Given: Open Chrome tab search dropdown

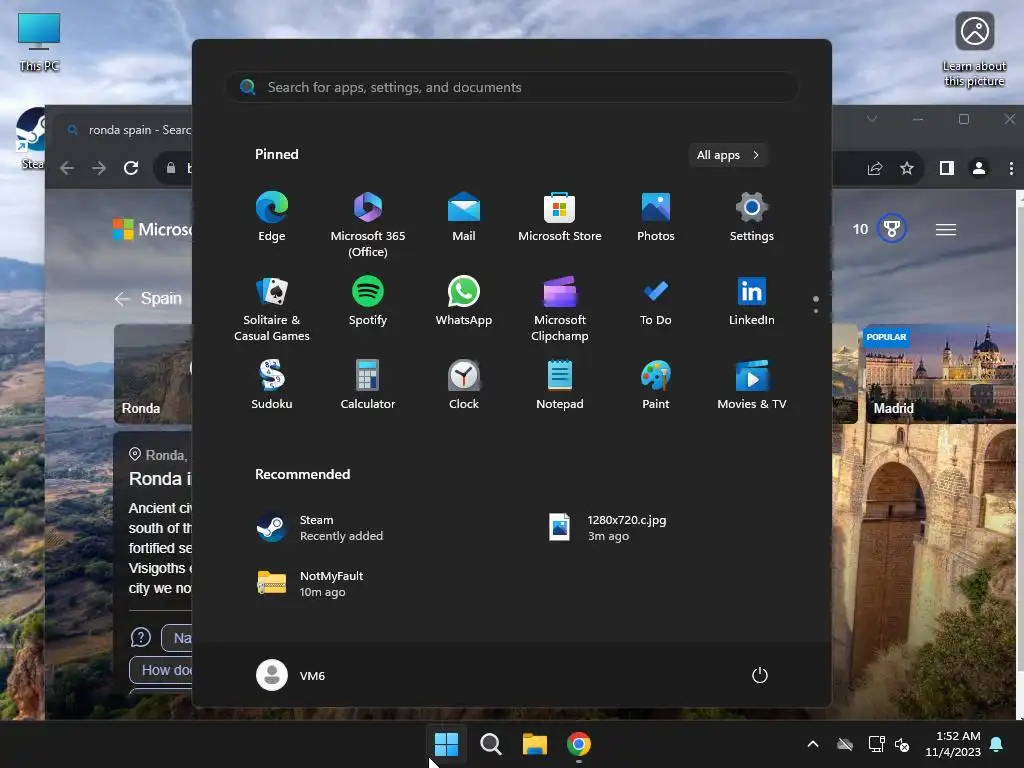Looking at the screenshot, I should 872,119.
